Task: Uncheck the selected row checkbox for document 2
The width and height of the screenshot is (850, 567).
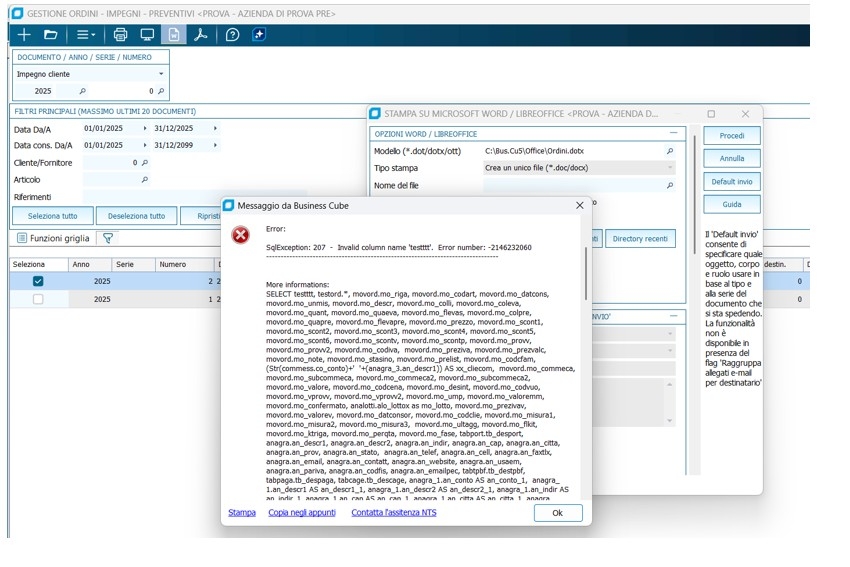Action: coord(38,281)
